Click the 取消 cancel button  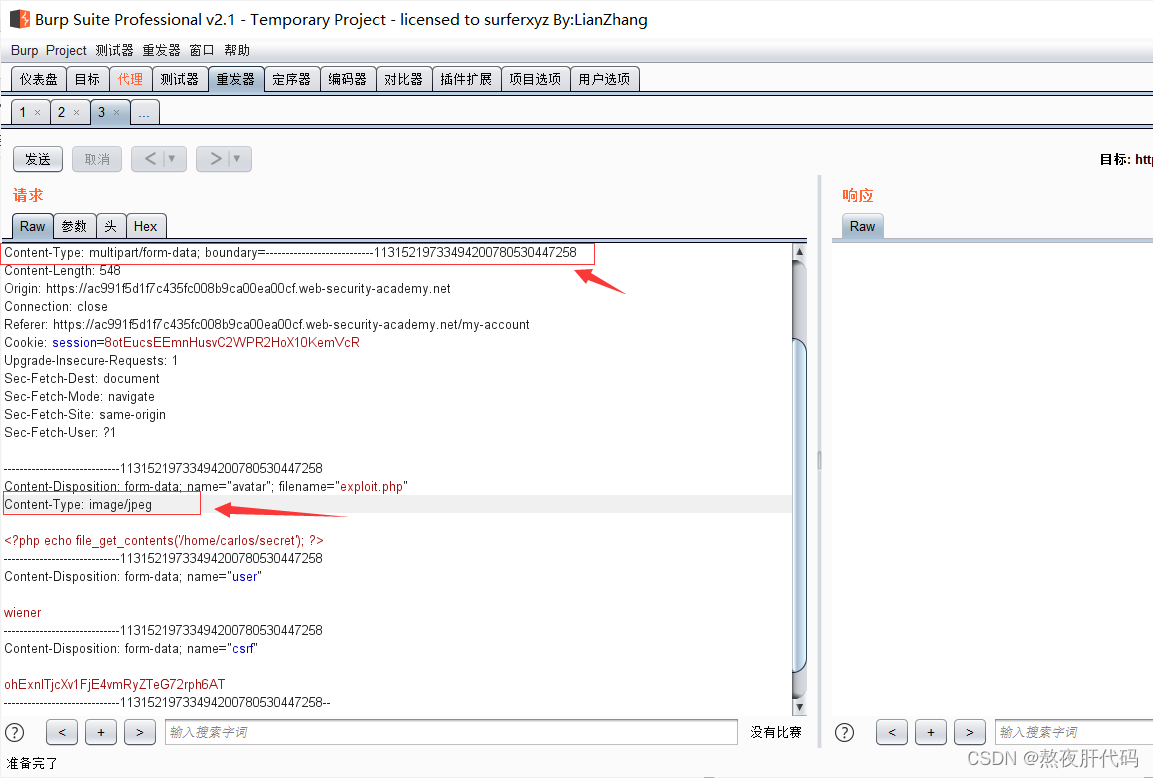97,159
